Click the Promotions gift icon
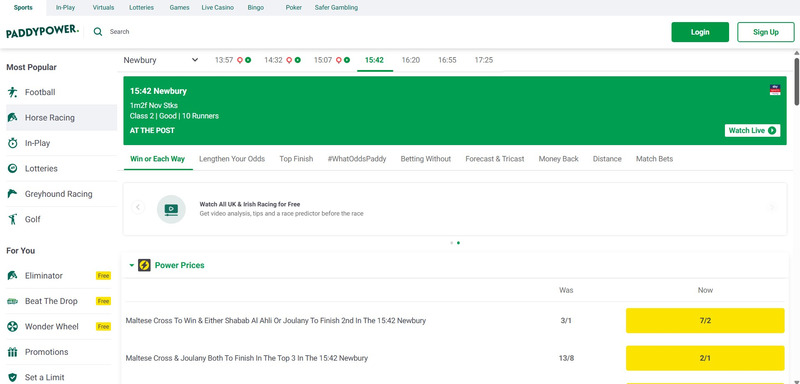 12,352
